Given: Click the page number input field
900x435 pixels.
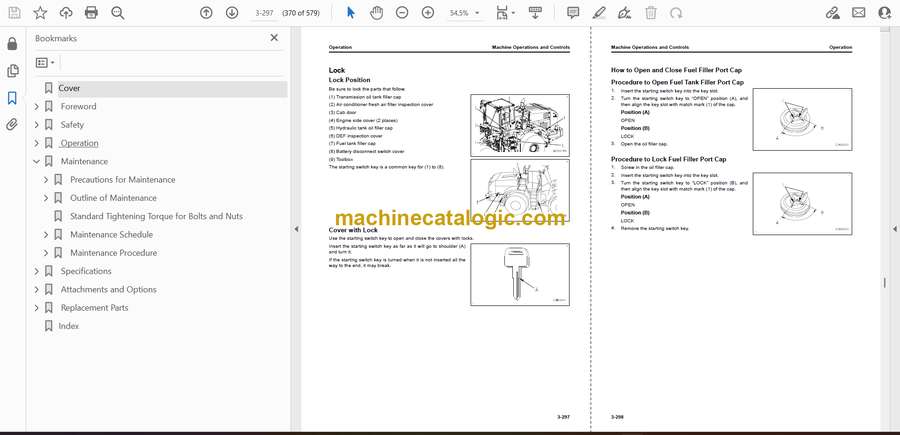Looking at the screenshot, I should pyautogui.click(x=265, y=13).
